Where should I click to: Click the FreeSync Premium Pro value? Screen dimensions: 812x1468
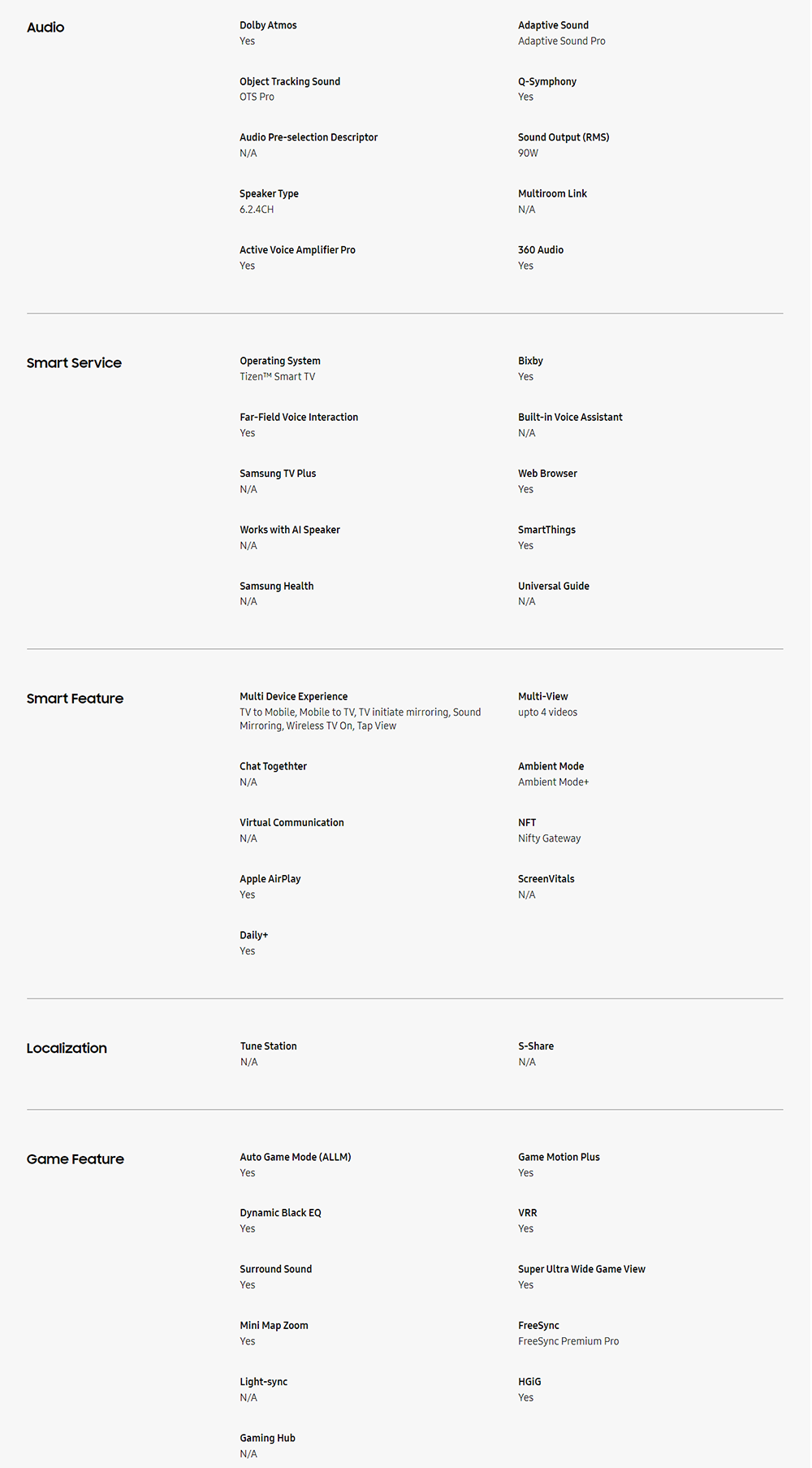(568, 1341)
